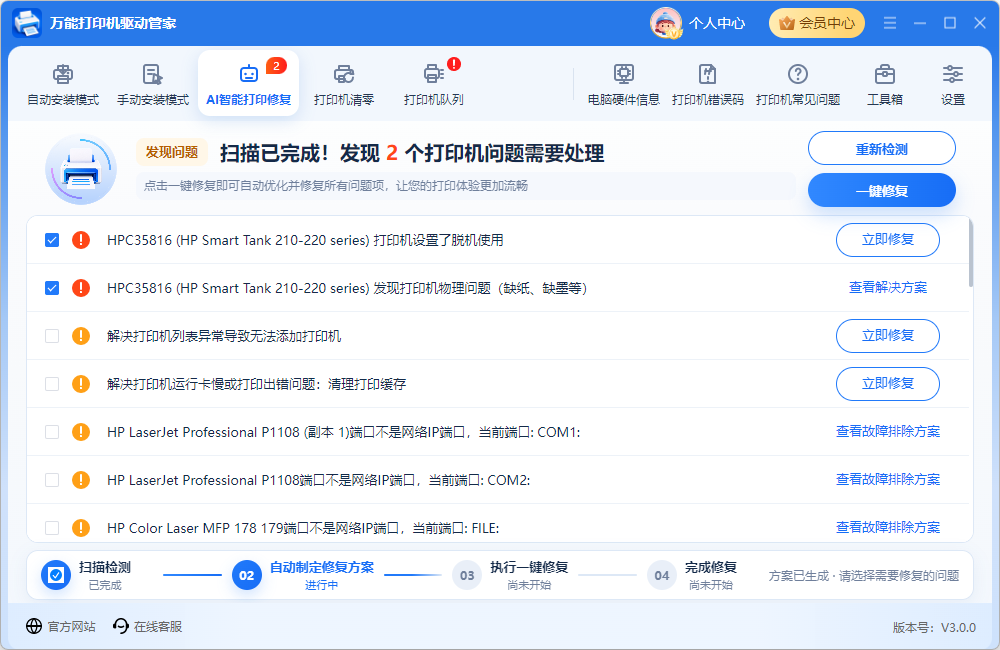Open the 会员中心 button
The image size is (1000, 650).
pos(816,24)
